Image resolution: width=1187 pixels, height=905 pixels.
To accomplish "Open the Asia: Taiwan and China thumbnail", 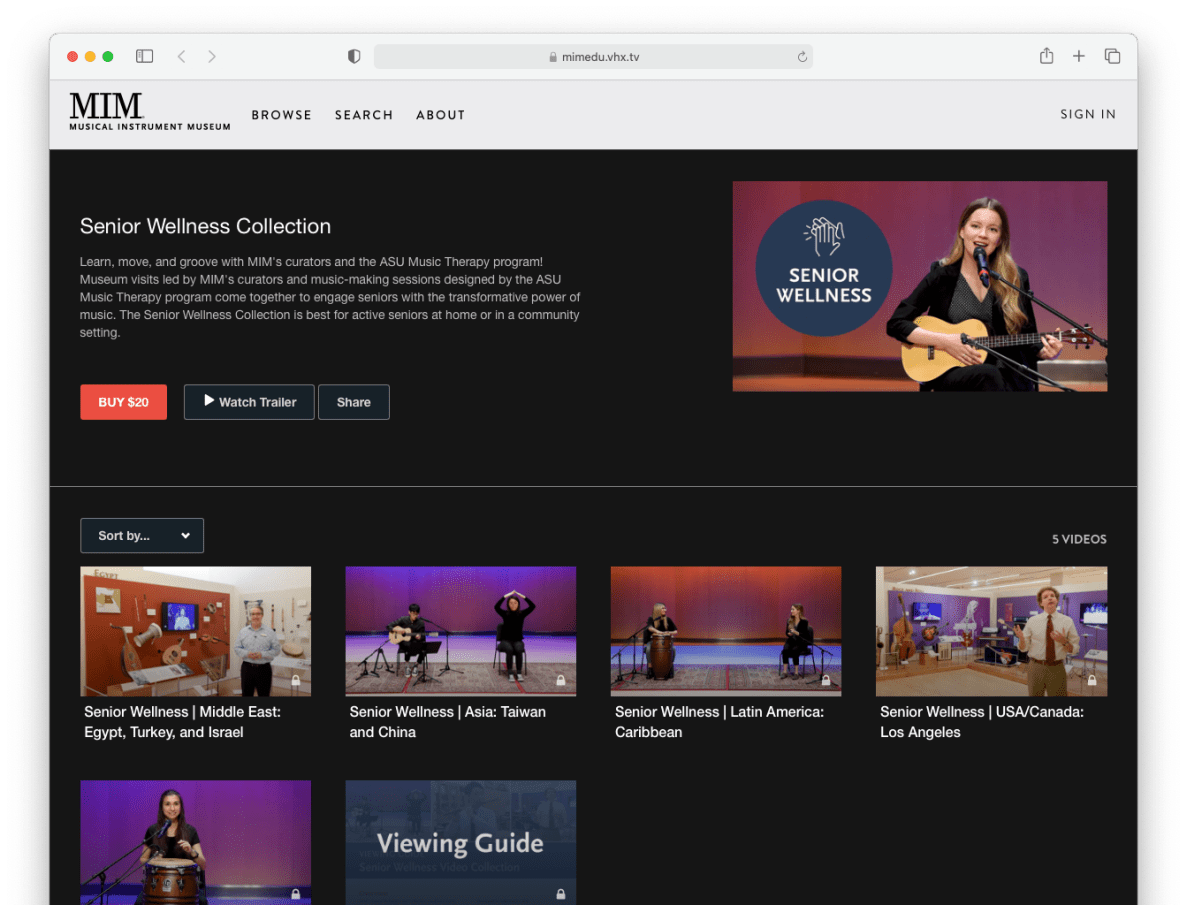I will click(x=460, y=632).
